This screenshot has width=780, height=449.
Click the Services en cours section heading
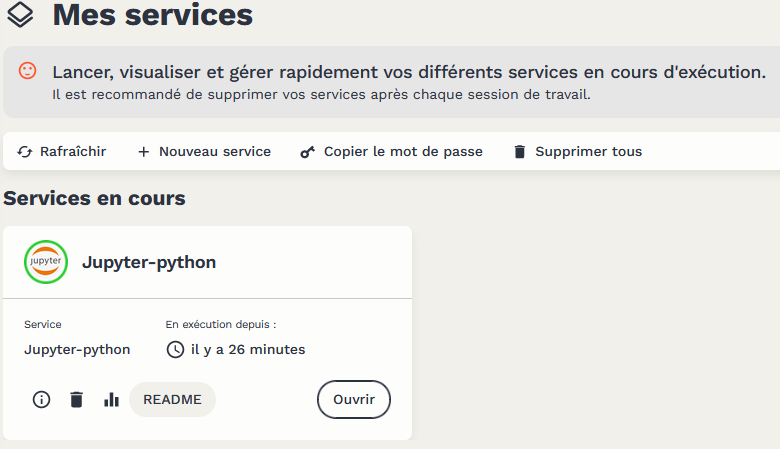click(x=95, y=198)
